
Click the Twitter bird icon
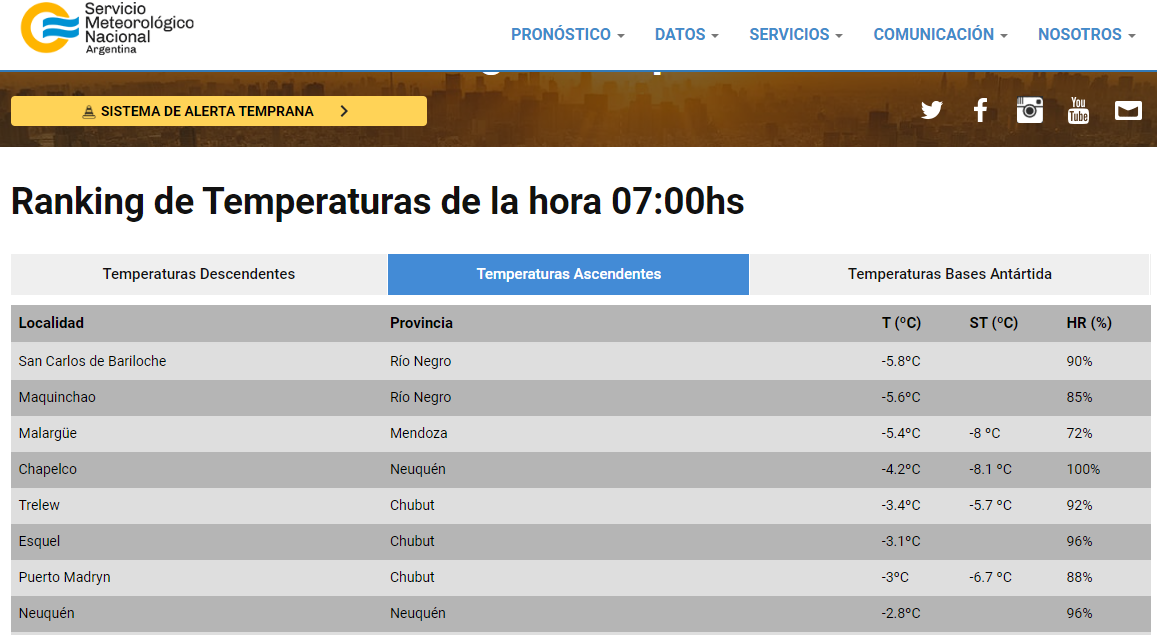[x=932, y=110]
